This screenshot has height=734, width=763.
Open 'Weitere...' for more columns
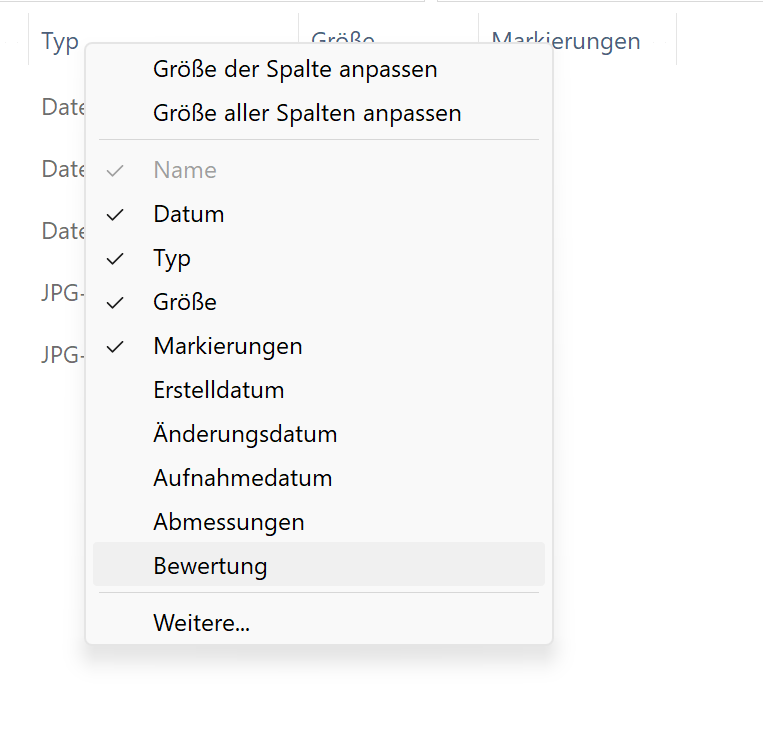tap(202, 623)
